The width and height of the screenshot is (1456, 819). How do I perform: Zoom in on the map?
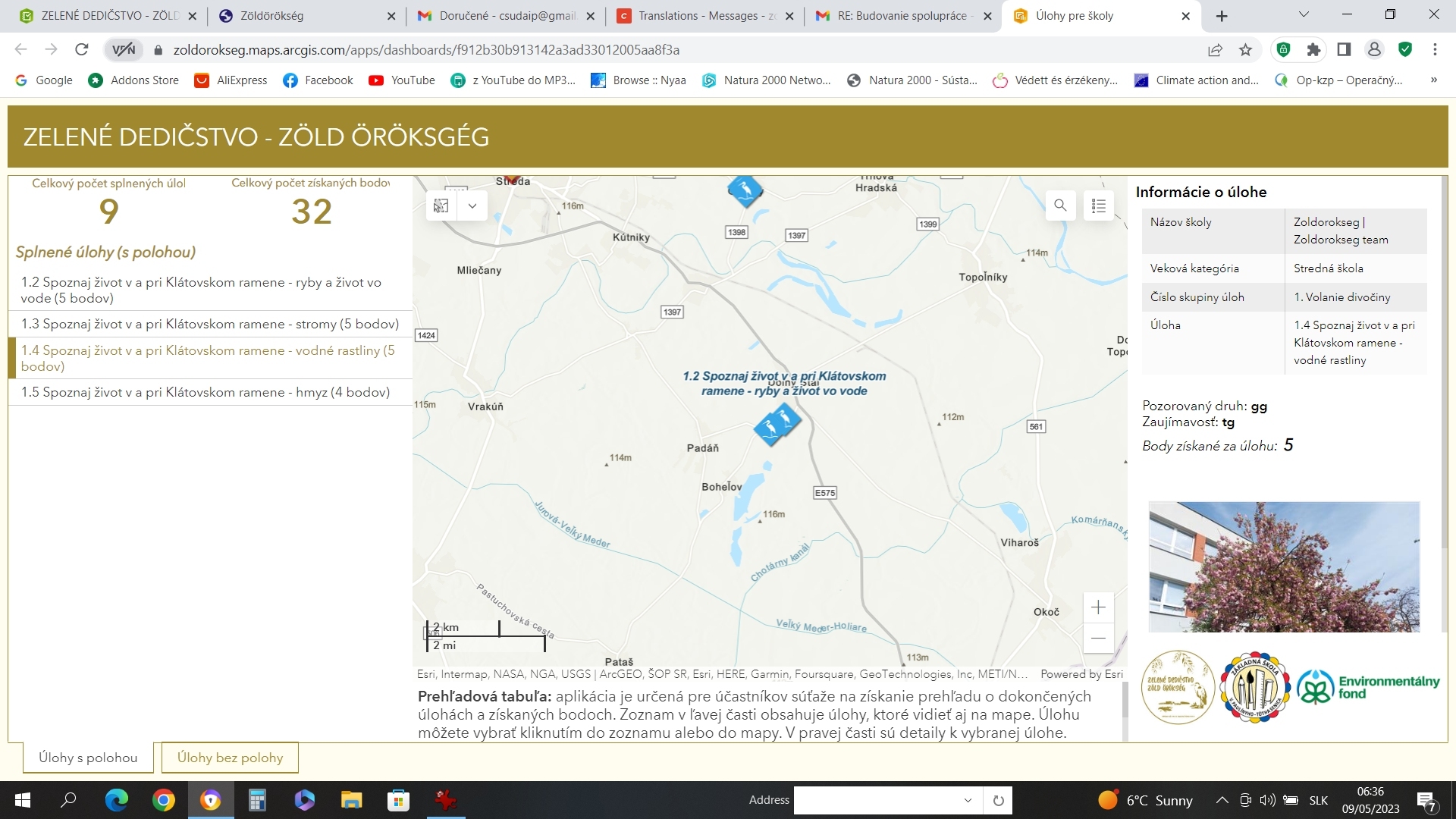pyautogui.click(x=1098, y=607)
